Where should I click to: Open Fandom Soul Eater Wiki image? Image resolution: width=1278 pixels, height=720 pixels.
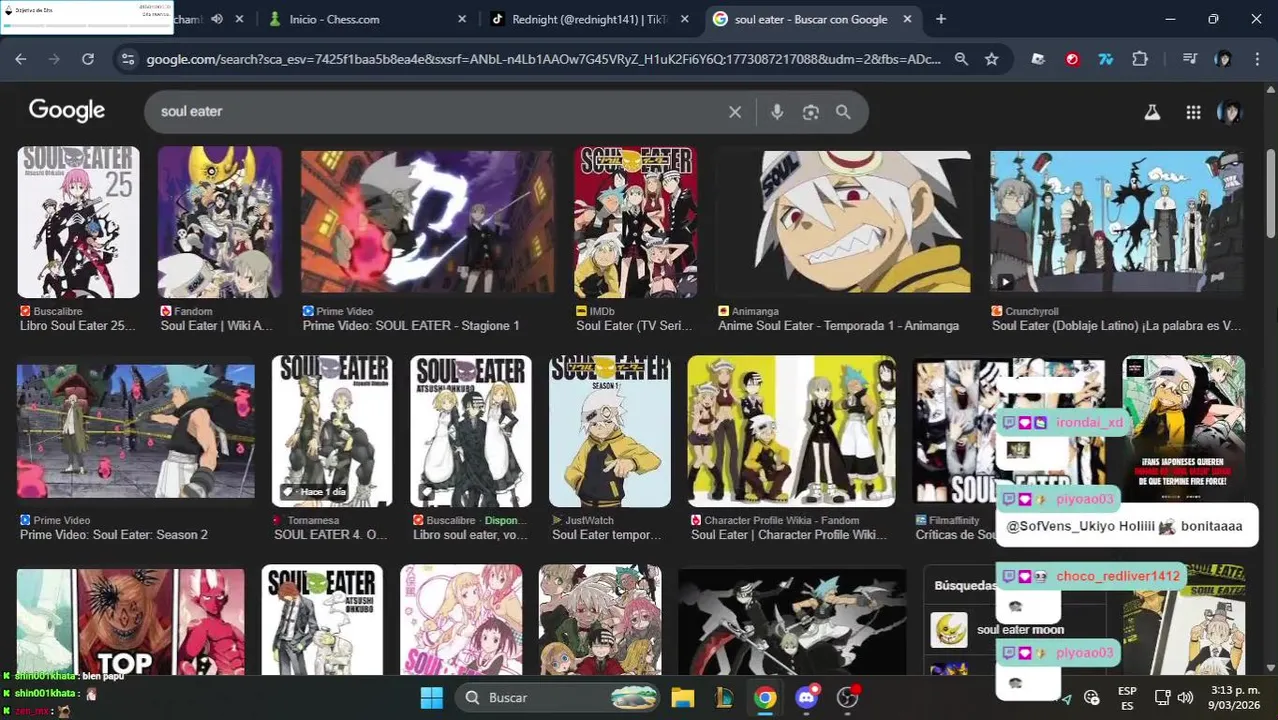(x=220, y=222)
